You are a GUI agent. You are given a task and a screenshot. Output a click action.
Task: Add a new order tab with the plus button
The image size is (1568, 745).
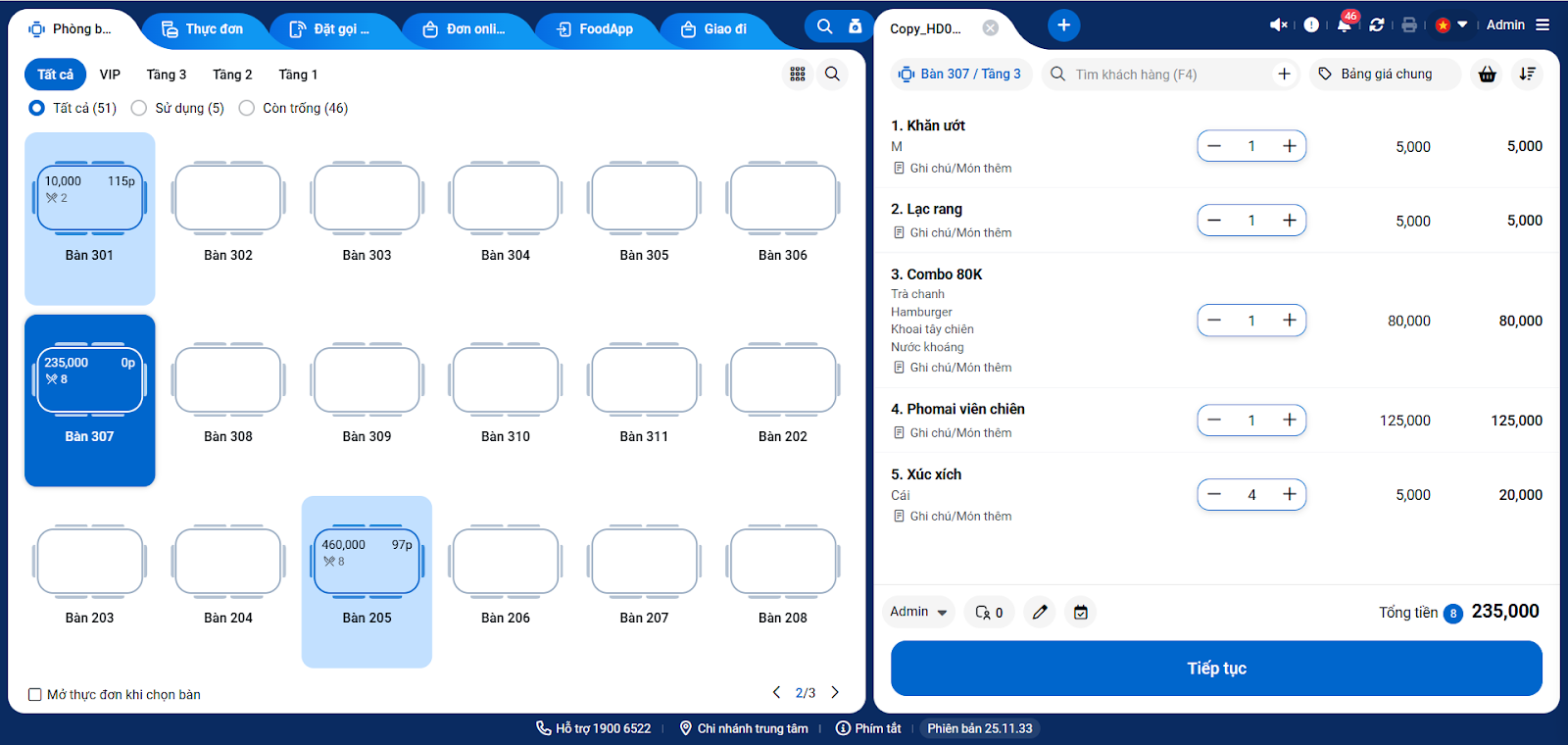click(1063, 25)
